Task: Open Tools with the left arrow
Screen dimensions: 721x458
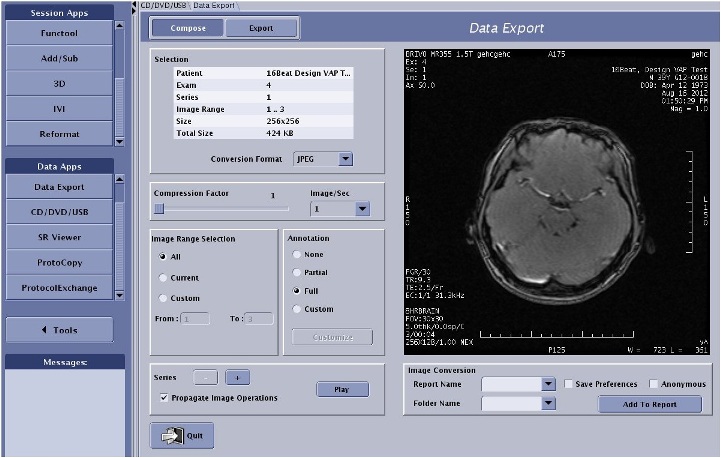Action: [58, 330]
